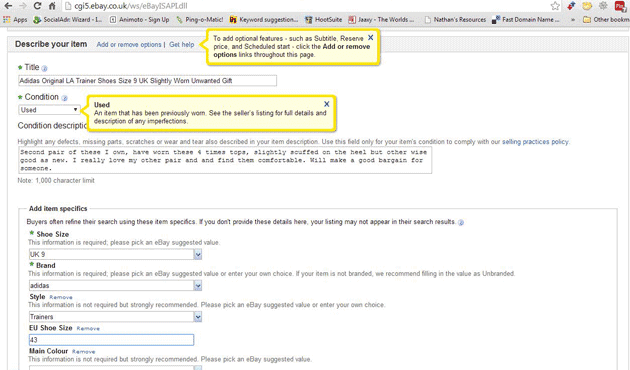The width and height of the screenshot is (630, 370).
Task: Open Fast Domain Name bookmark
Action: point(526,19)
